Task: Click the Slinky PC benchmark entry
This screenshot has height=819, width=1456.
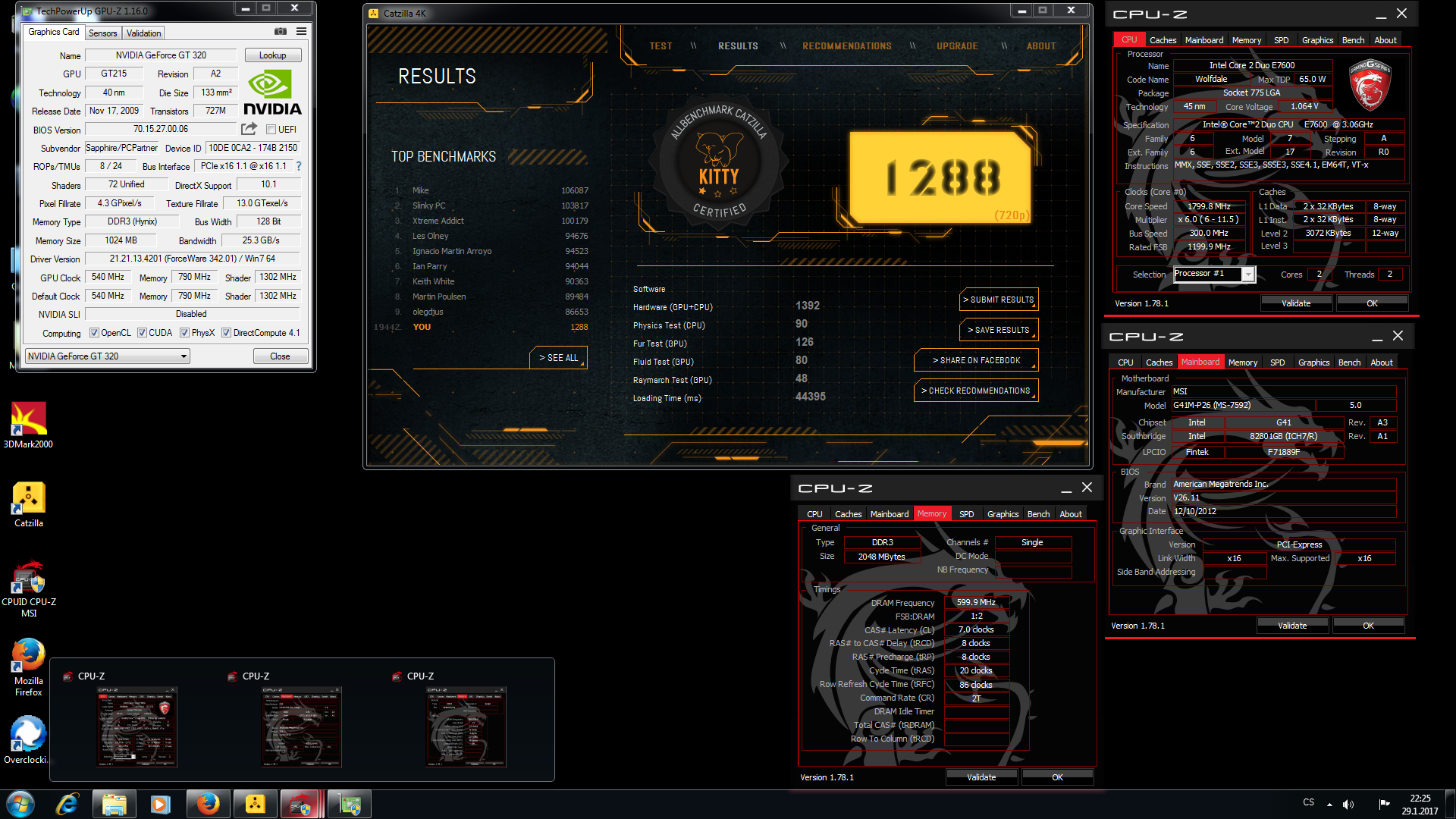Action: [491, 206]
